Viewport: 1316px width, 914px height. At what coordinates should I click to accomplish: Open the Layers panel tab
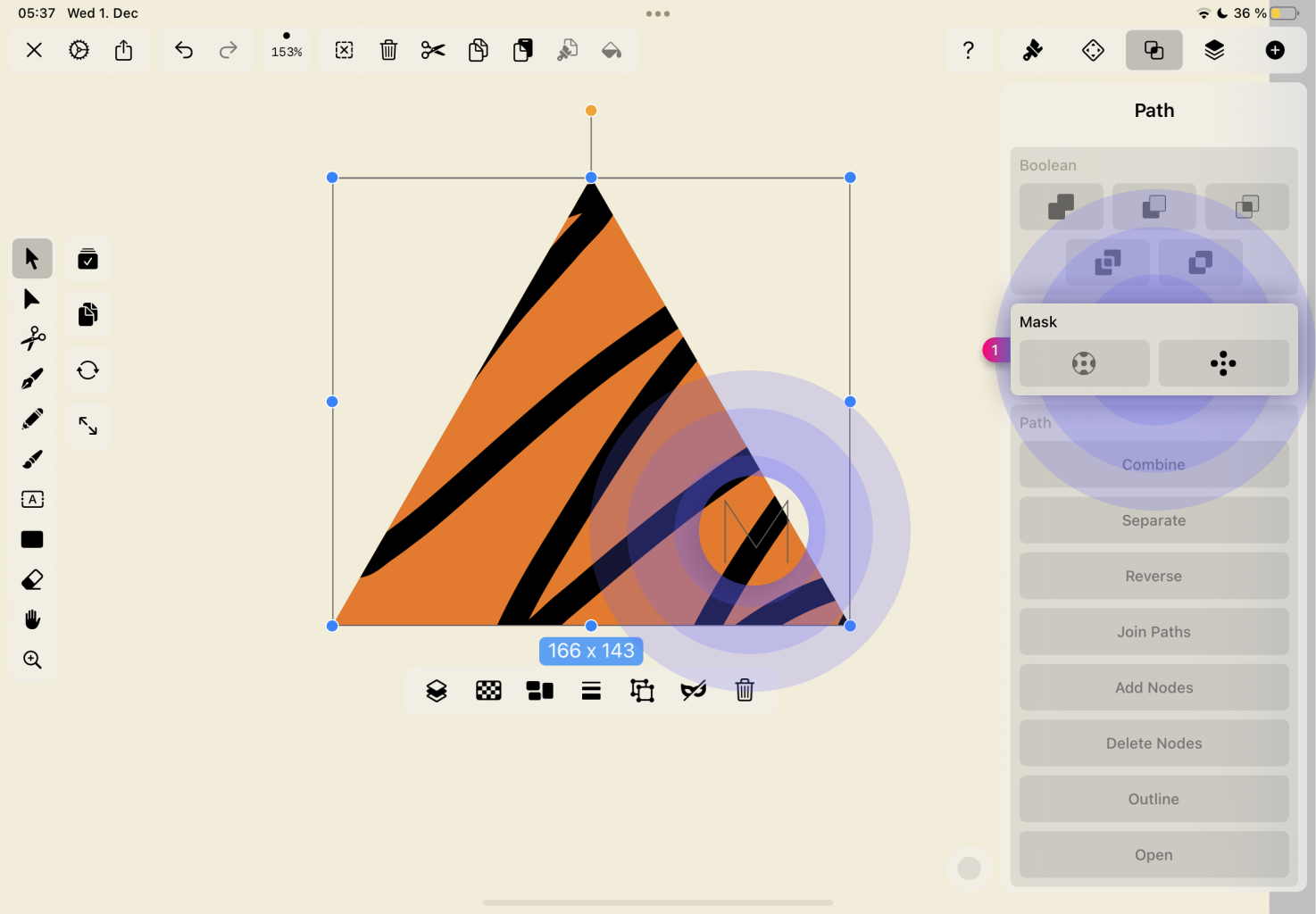click(1214, 51)
